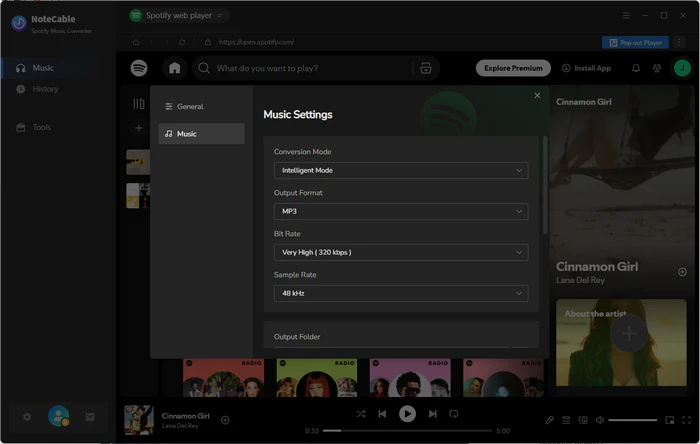Skip to the previous track
This screenshot has width=700, height=444.
pos(382,414)
